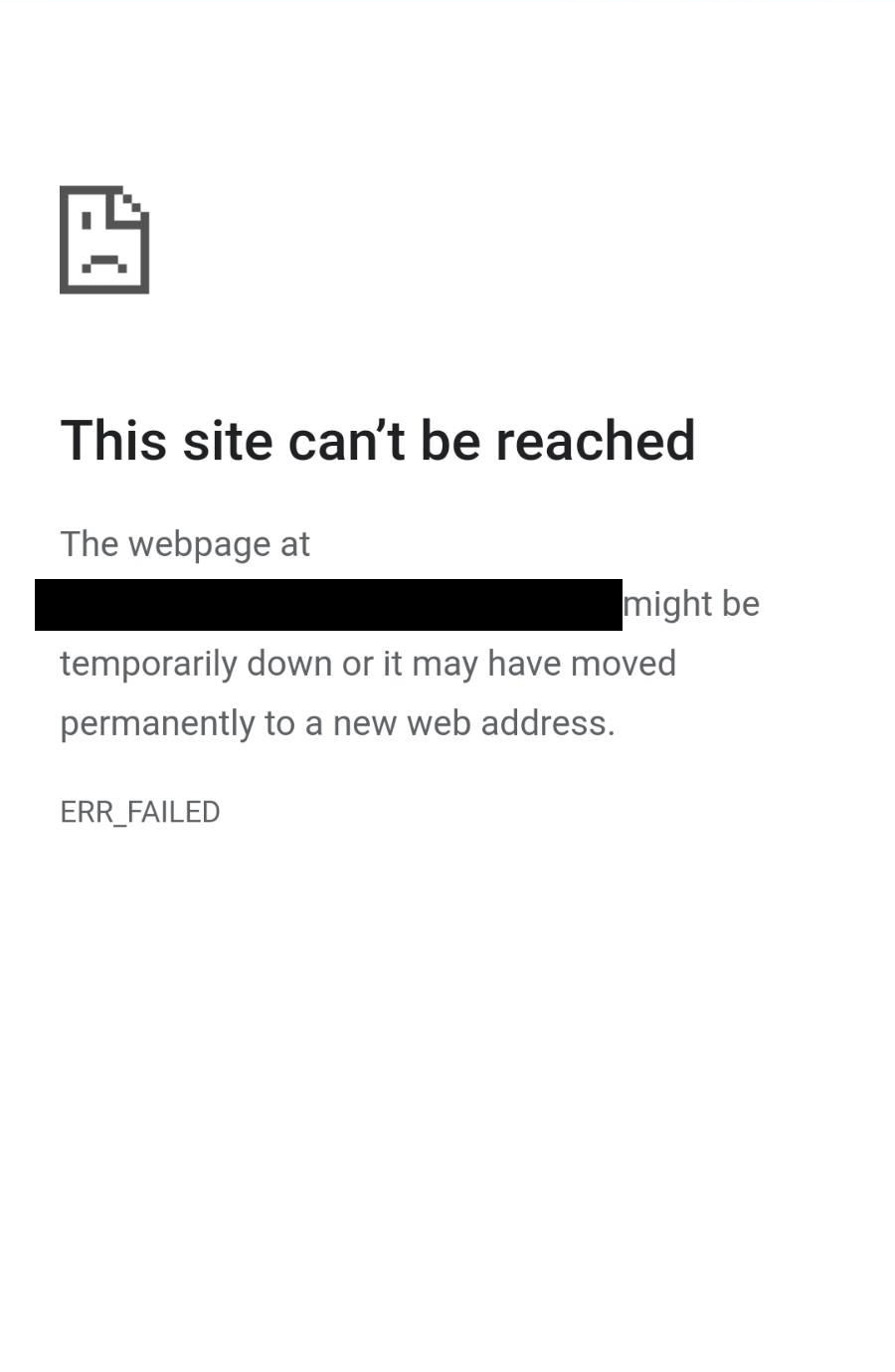Click the word "can't" in the heading
The image size is (895, 1372).
[x=347, y=440]
